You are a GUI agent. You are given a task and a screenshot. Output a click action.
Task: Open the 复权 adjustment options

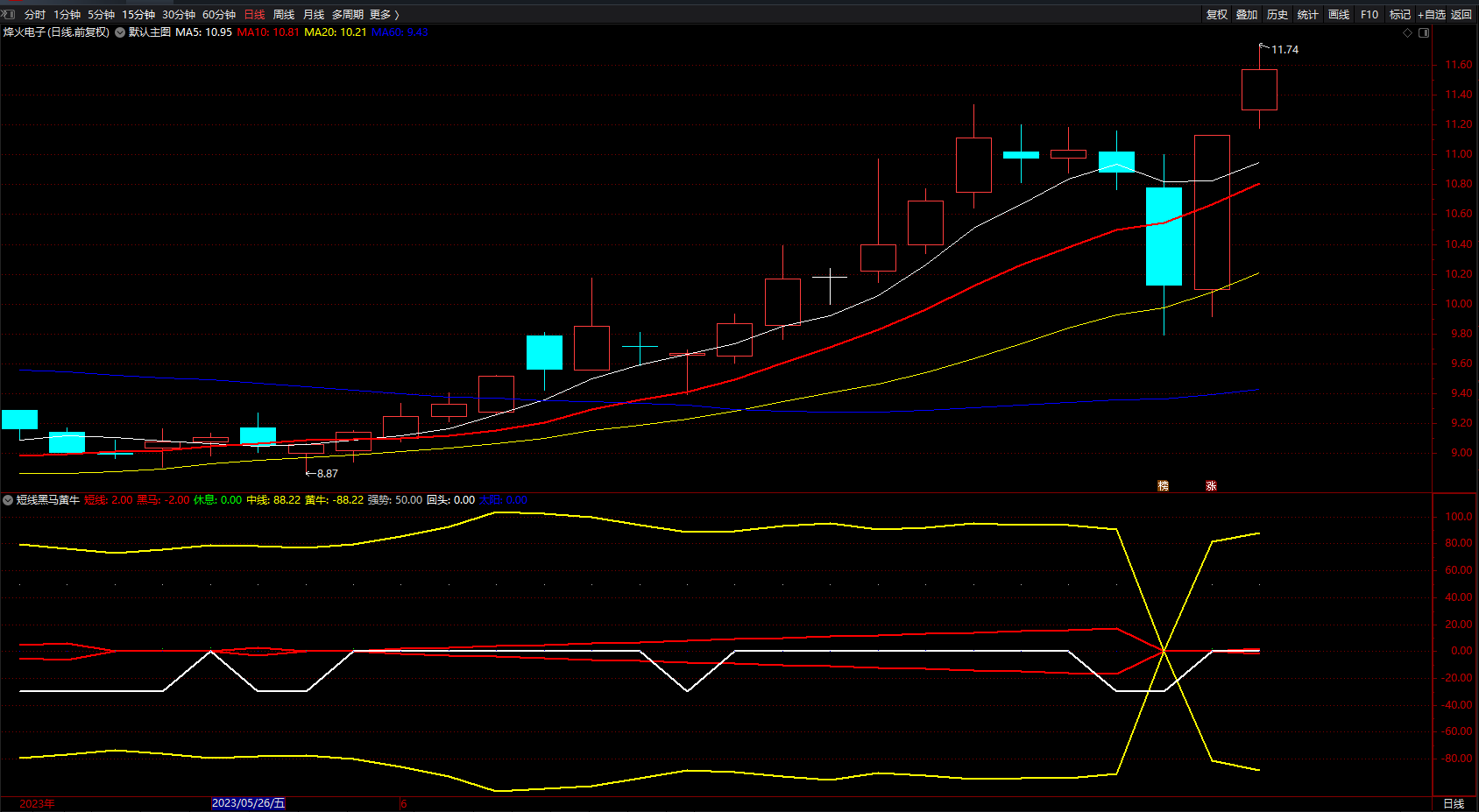[x=1217, y=15]
